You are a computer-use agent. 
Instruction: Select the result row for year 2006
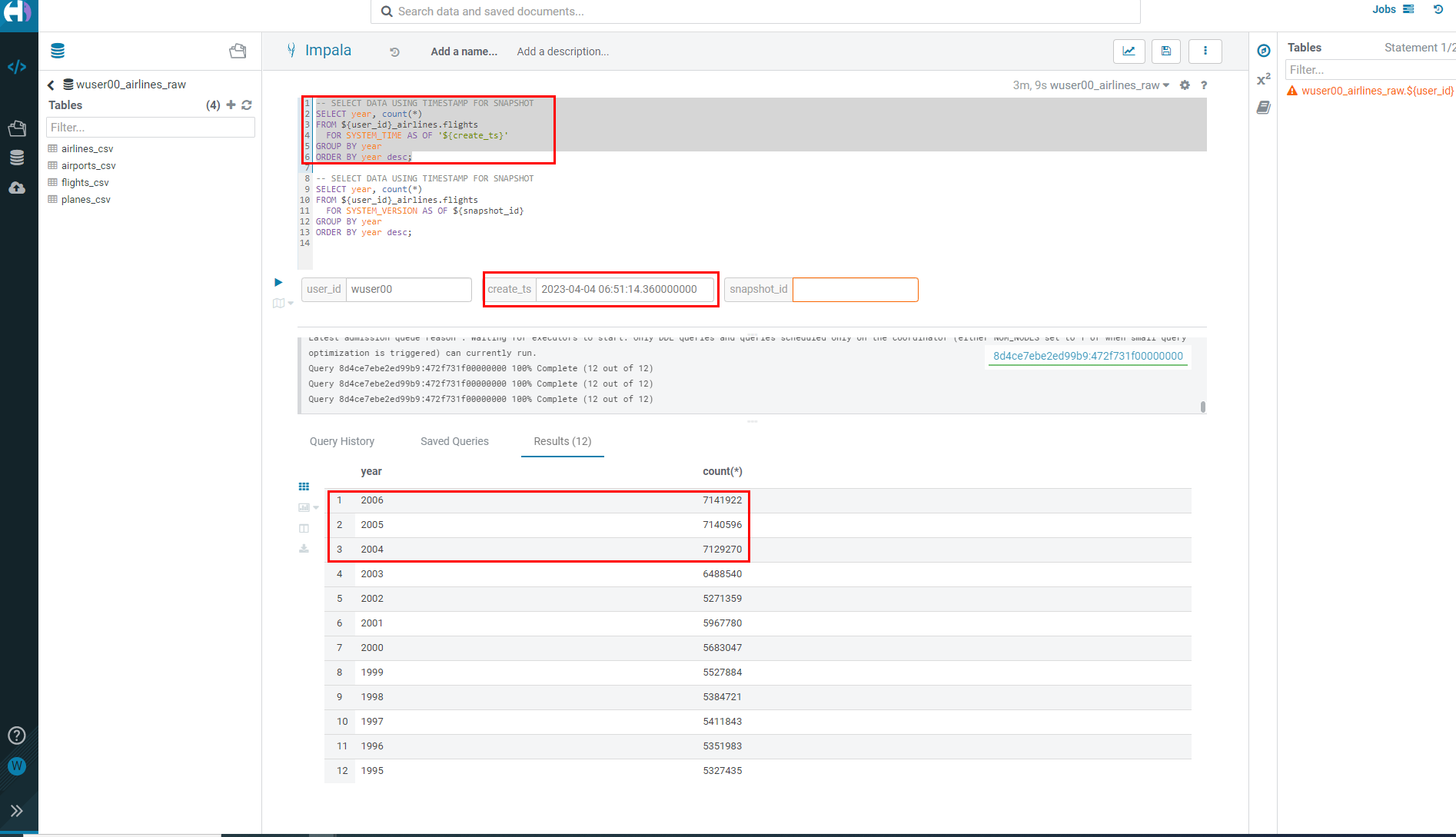pyautogui.click(x=758, y=500)
